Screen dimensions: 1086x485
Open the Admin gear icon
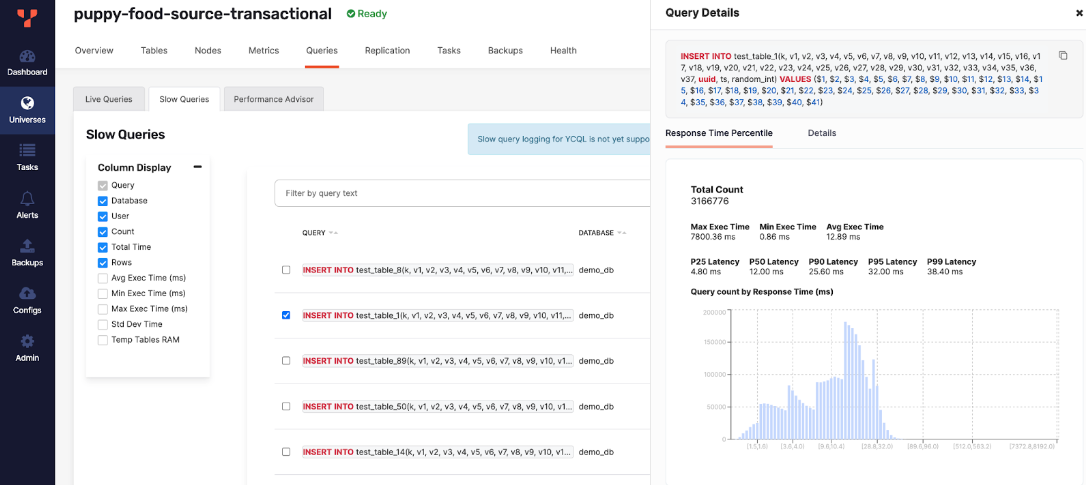tap(27, 342)
